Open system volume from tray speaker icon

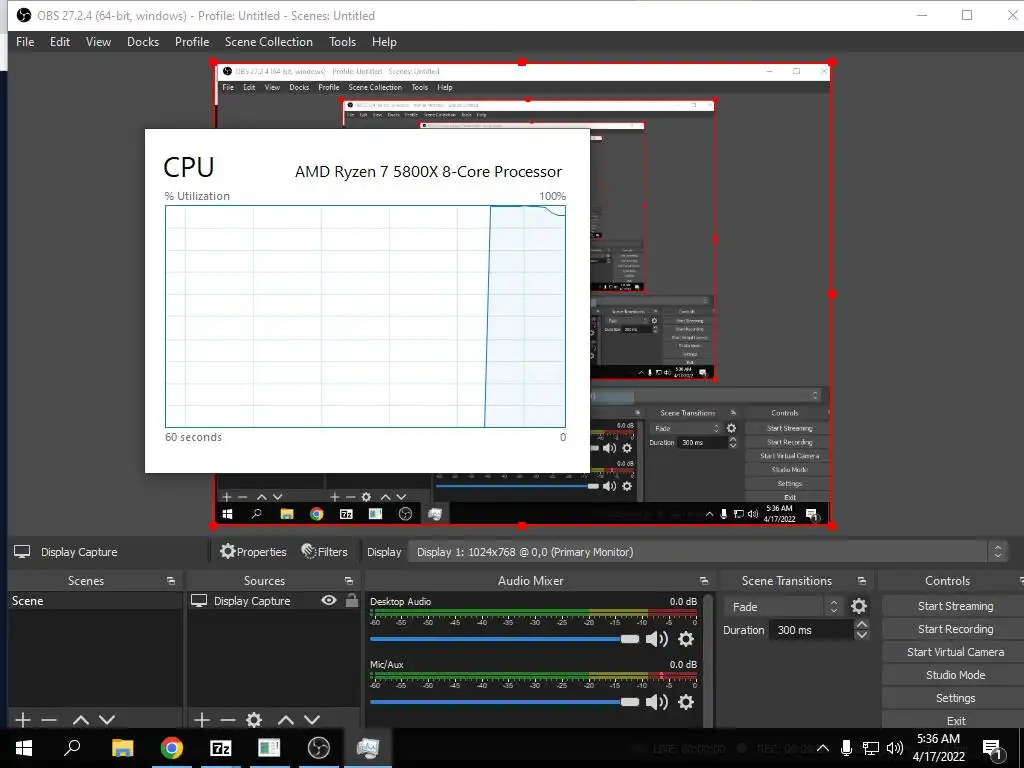click(x=895, y=748)
